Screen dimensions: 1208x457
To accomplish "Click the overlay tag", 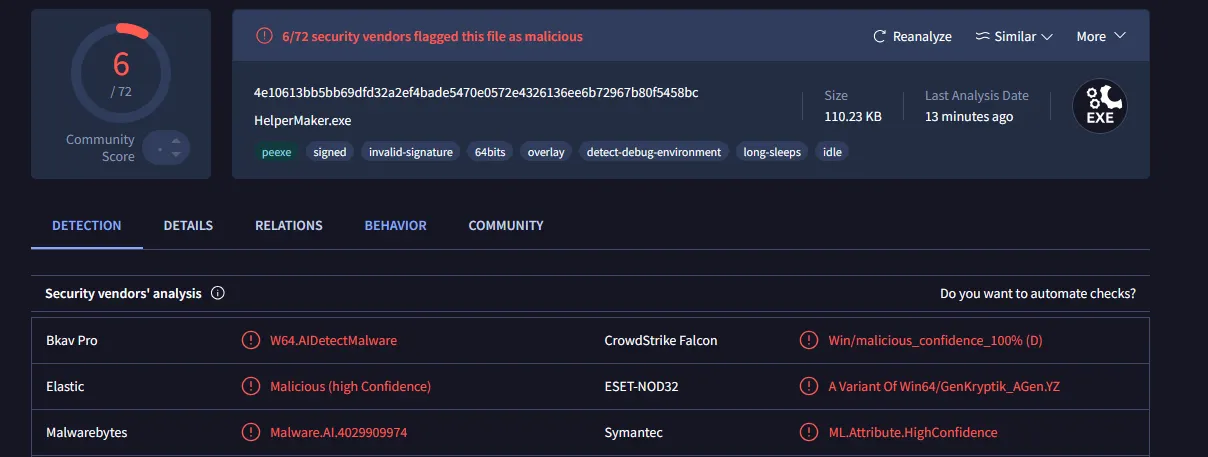I will tap(546, 152).
